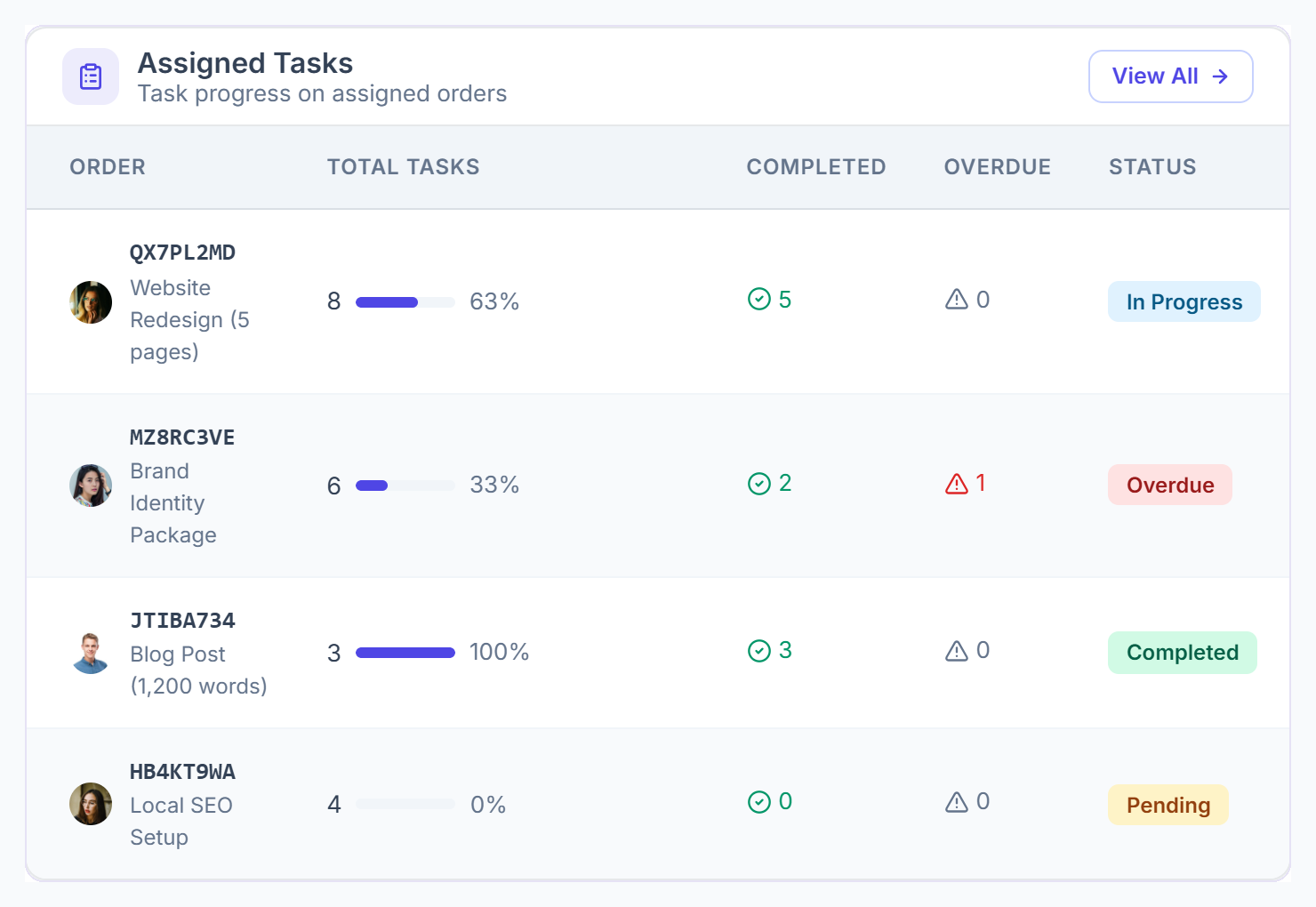Click the clipboard icon beside Assigned Tasks
The width and height of the screenshot is (1316, 907).
[x=91, y=76]
